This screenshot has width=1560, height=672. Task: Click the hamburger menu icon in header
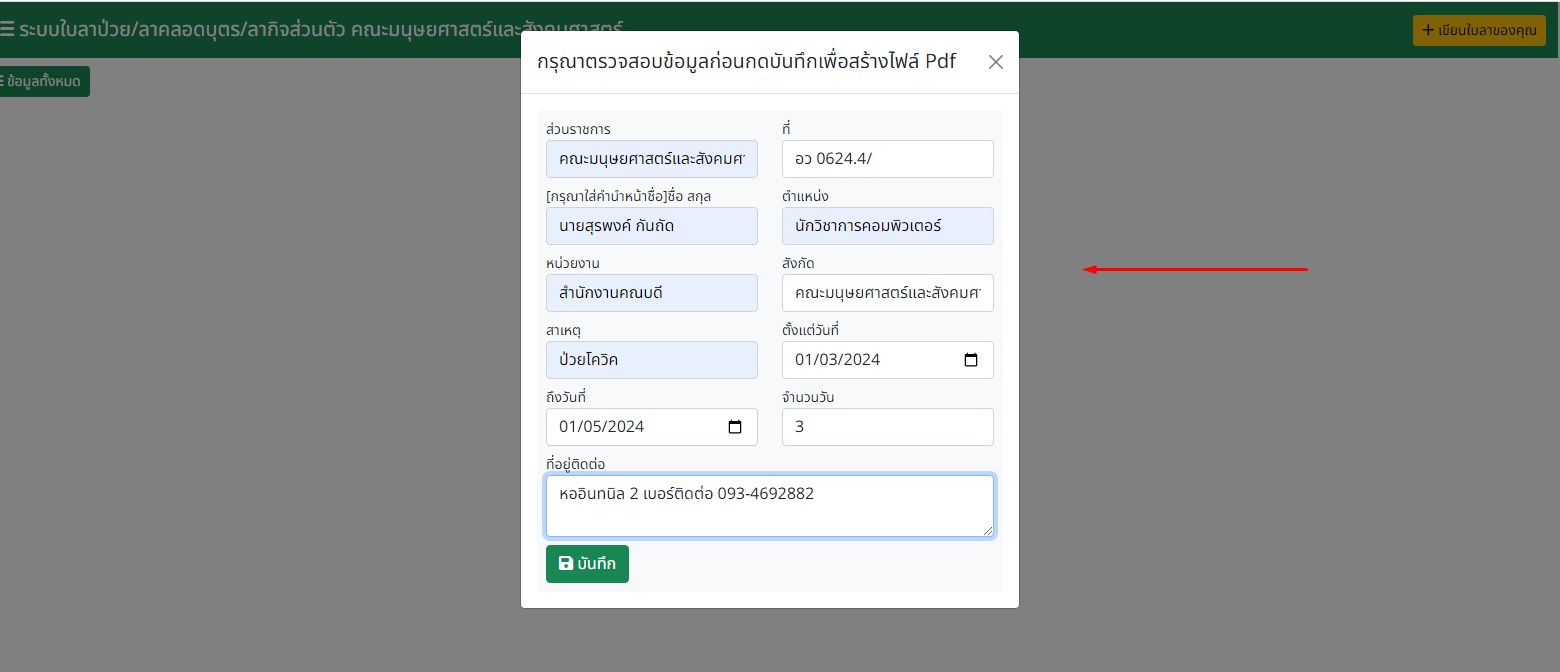pyautogui.click(x=6, y=29)
